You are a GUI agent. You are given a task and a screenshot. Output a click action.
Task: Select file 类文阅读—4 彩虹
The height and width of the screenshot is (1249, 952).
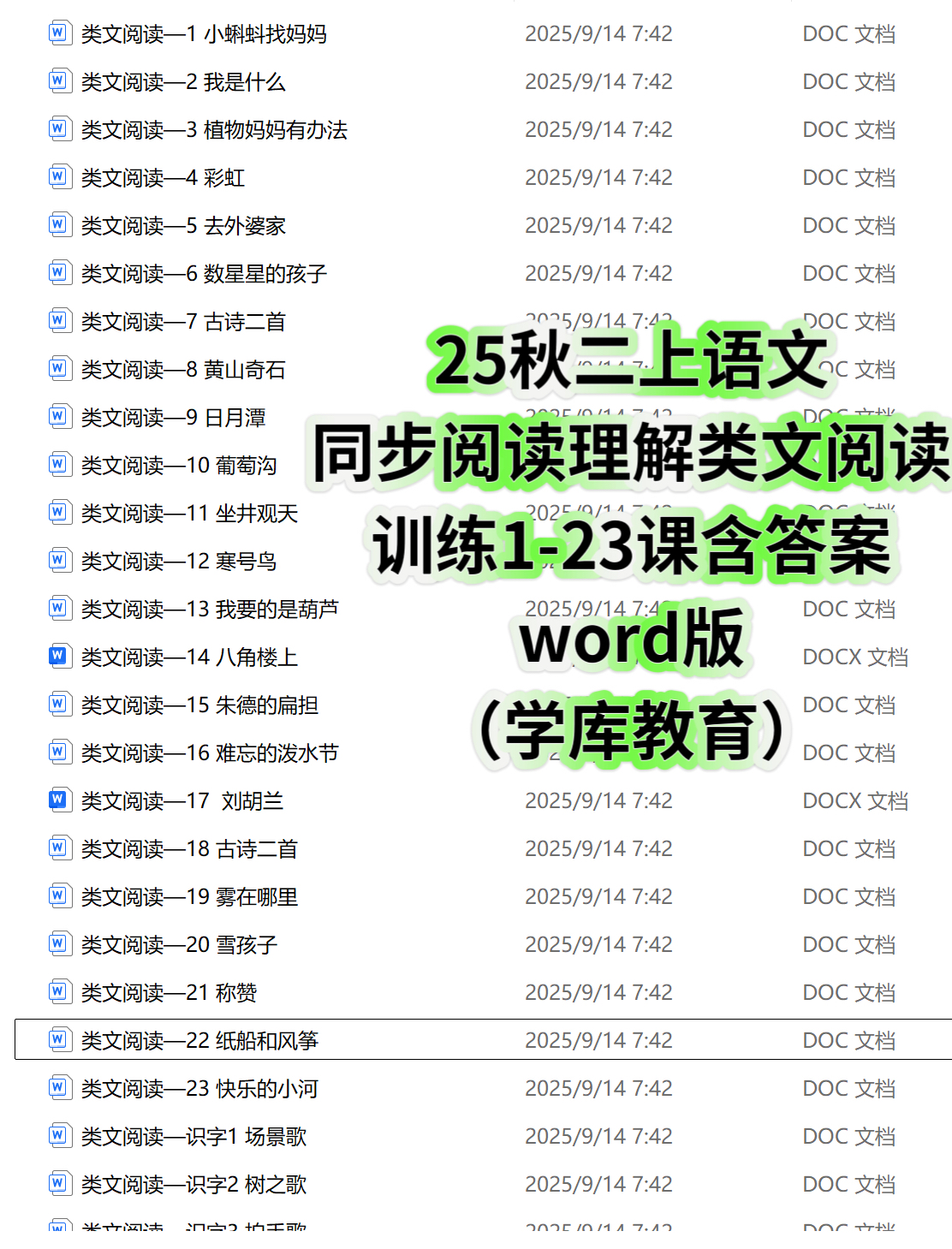(163, 178)
